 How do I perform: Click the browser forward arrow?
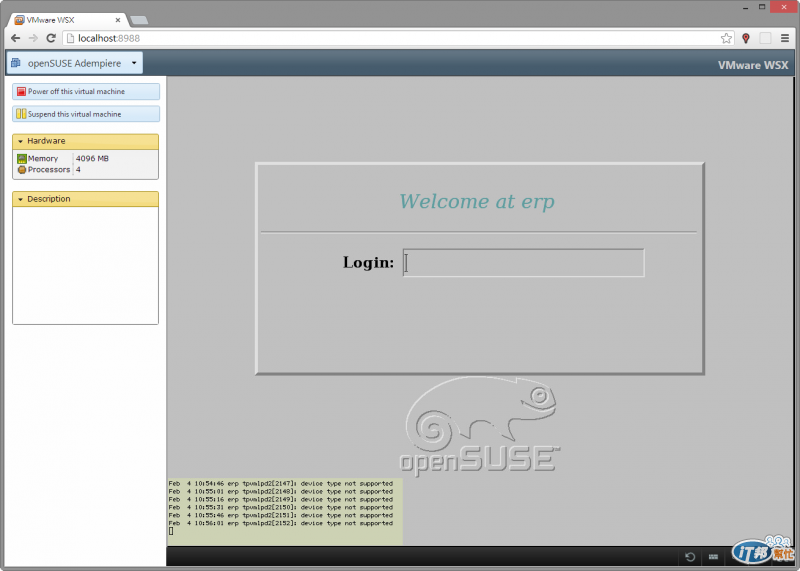[33, 38]
